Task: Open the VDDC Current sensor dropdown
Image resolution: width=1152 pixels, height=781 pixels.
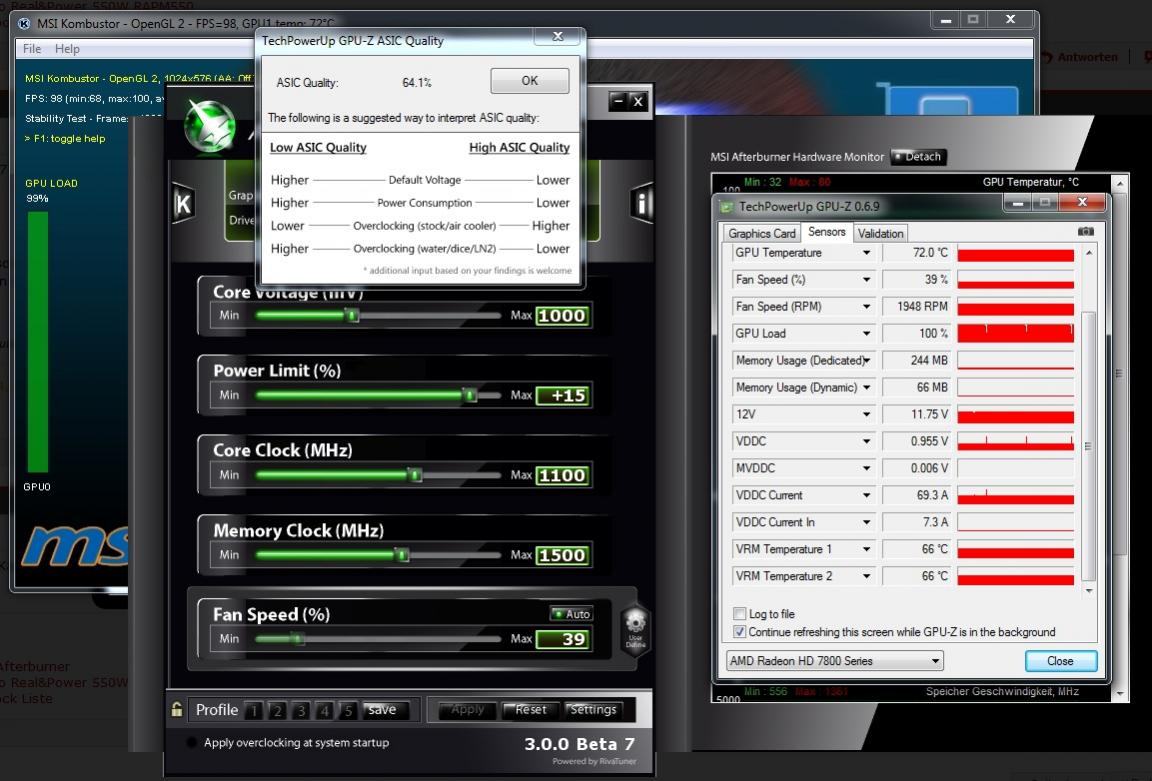Action: [x=867, y=495]
